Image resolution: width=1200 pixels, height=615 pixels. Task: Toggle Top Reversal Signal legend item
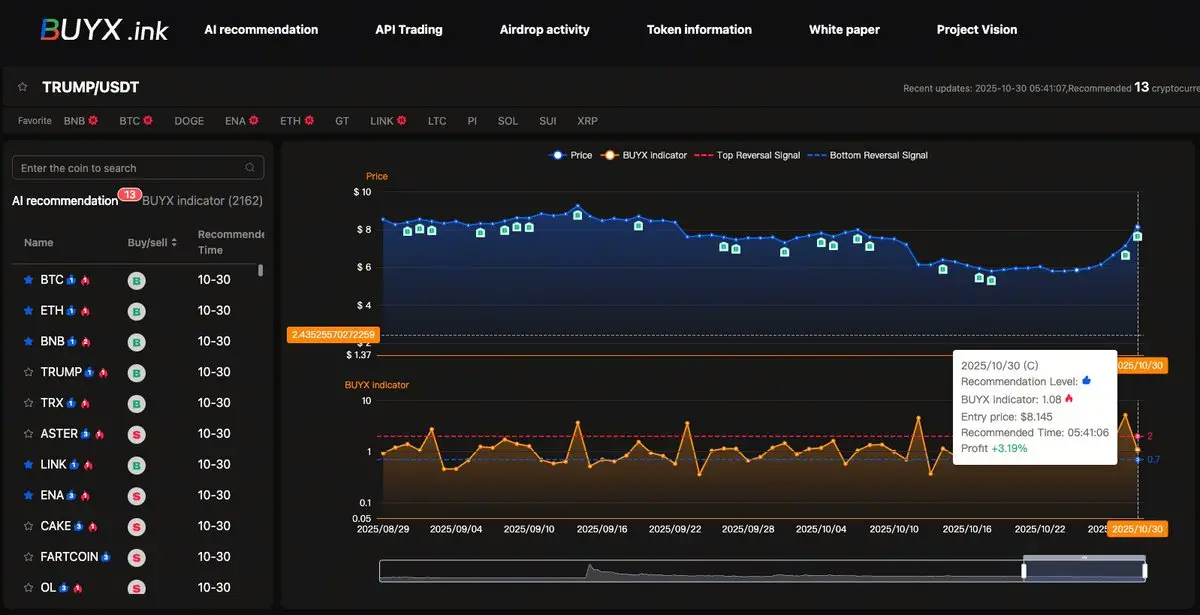click(750, 156)
